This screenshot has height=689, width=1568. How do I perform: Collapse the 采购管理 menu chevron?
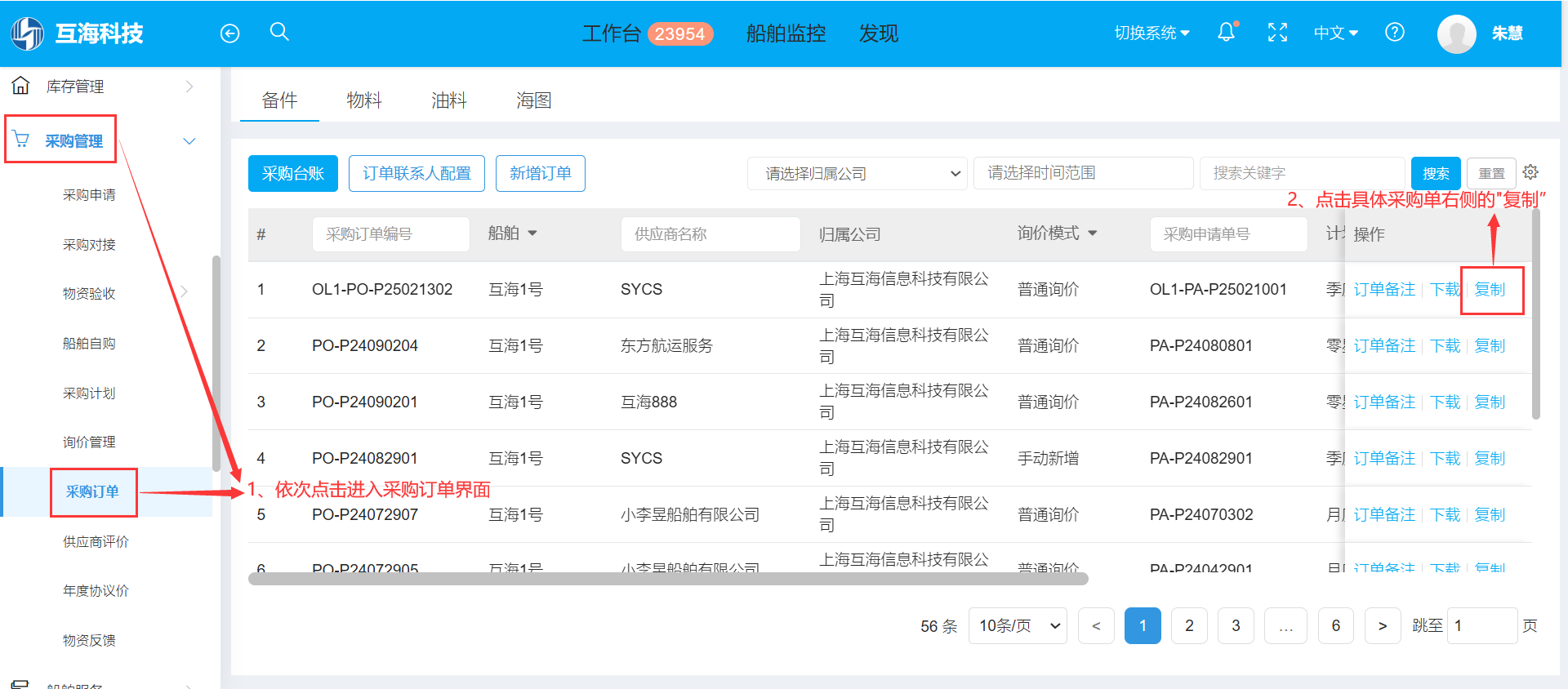point(189,141)
